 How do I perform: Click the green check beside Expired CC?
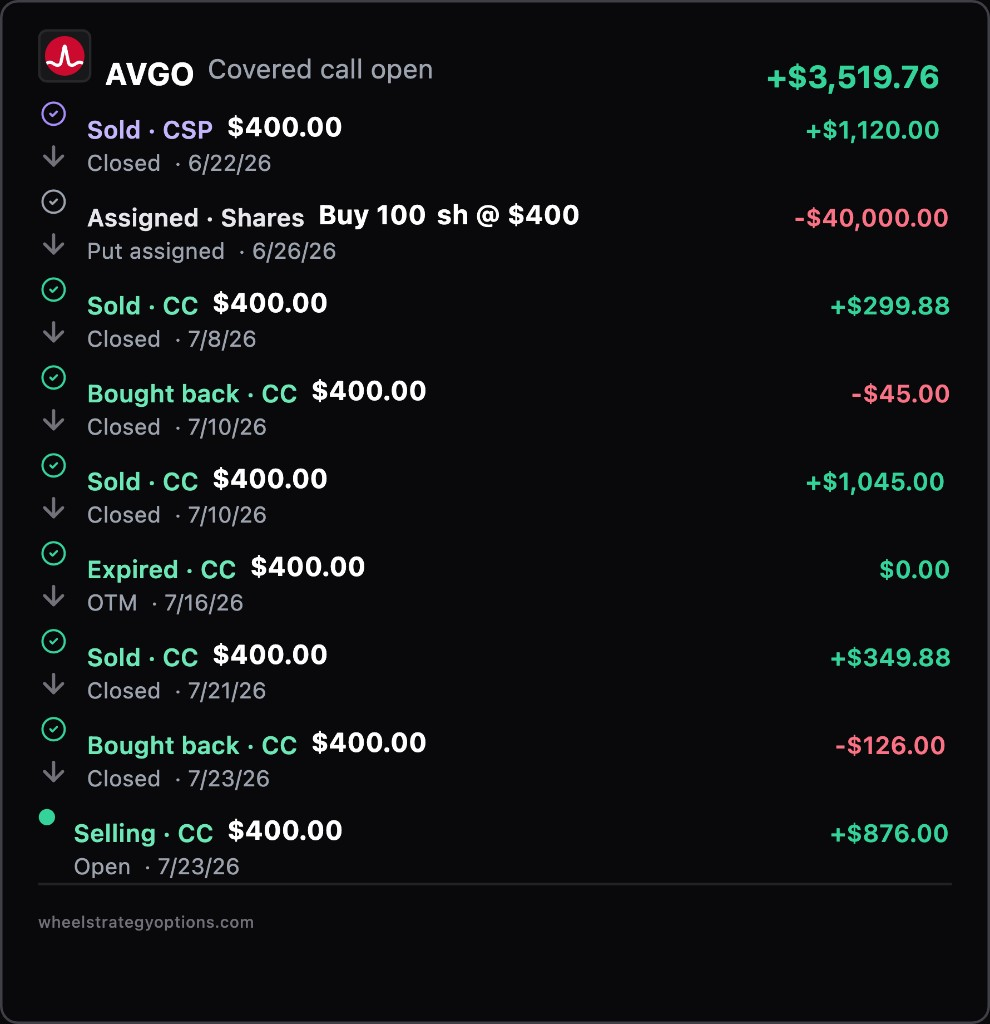point(54,553)
